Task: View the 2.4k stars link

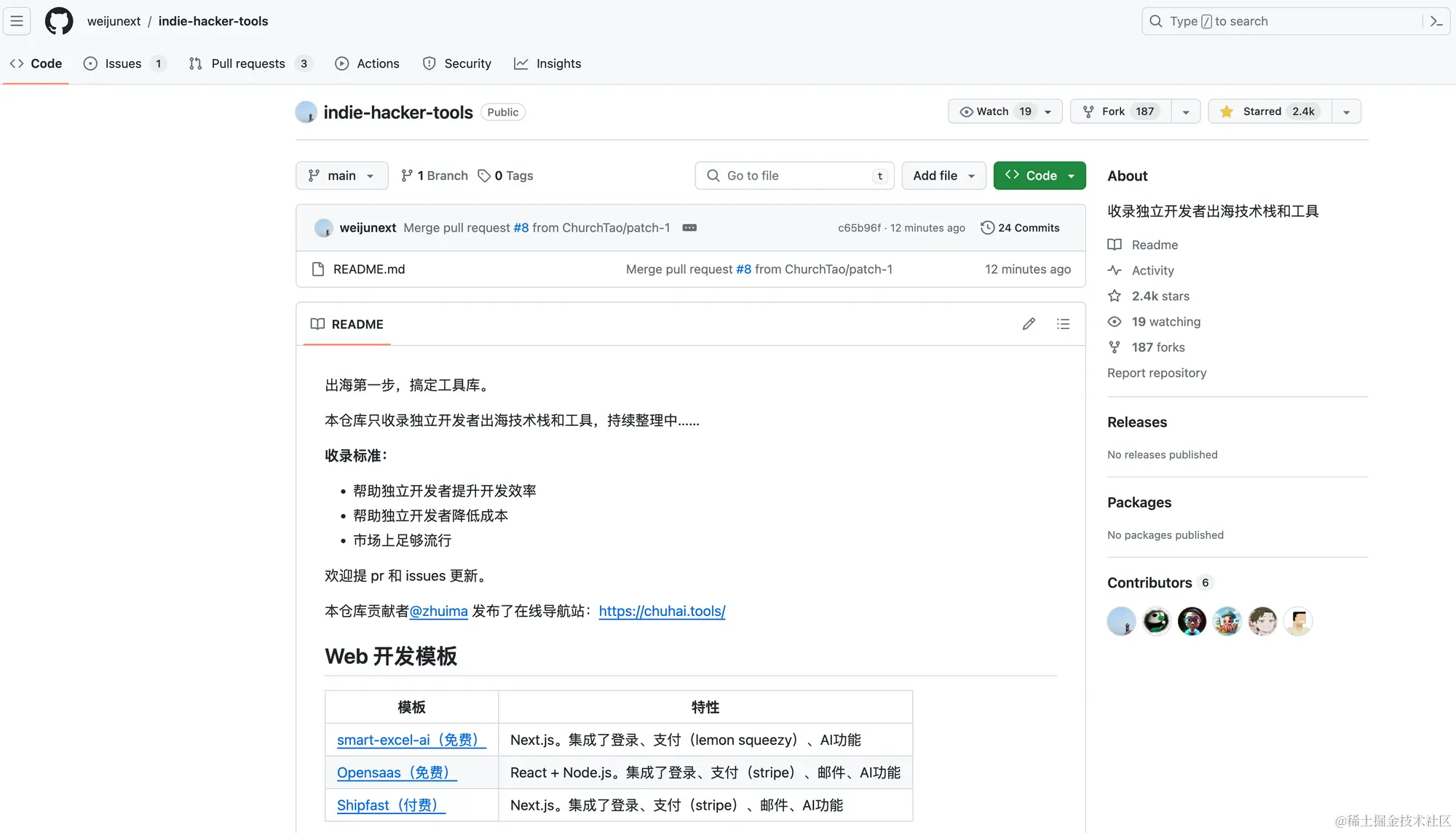Action: pos(1160,296)
